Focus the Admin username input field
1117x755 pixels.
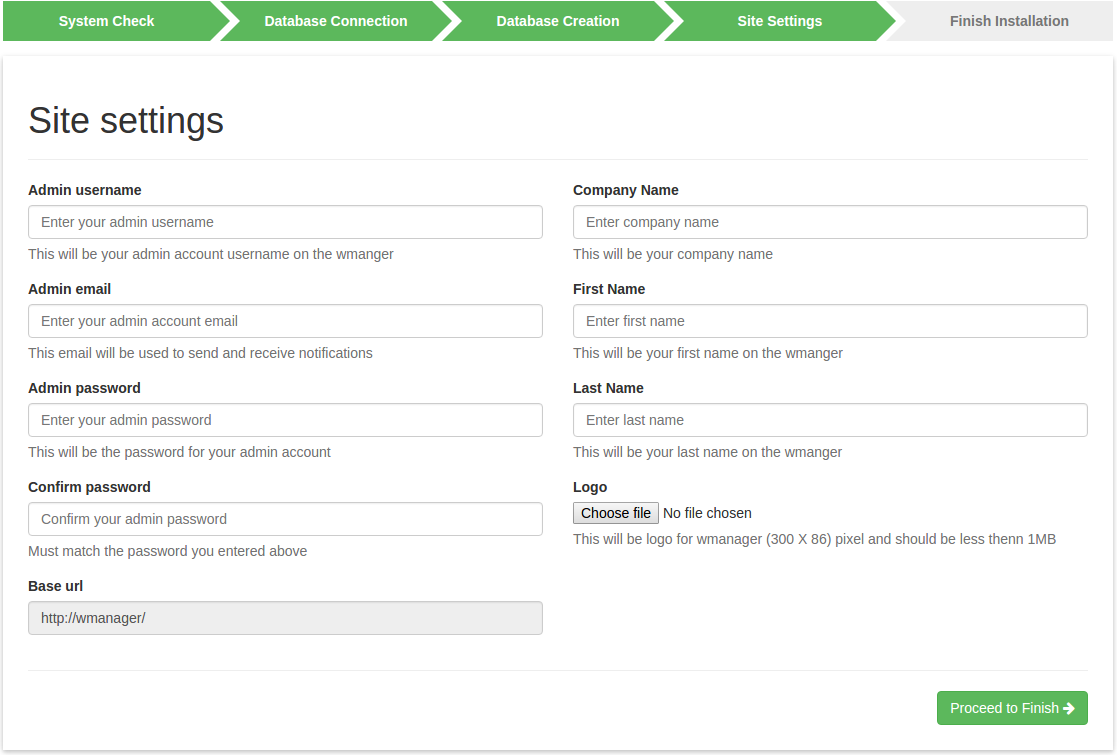(285, 222)
